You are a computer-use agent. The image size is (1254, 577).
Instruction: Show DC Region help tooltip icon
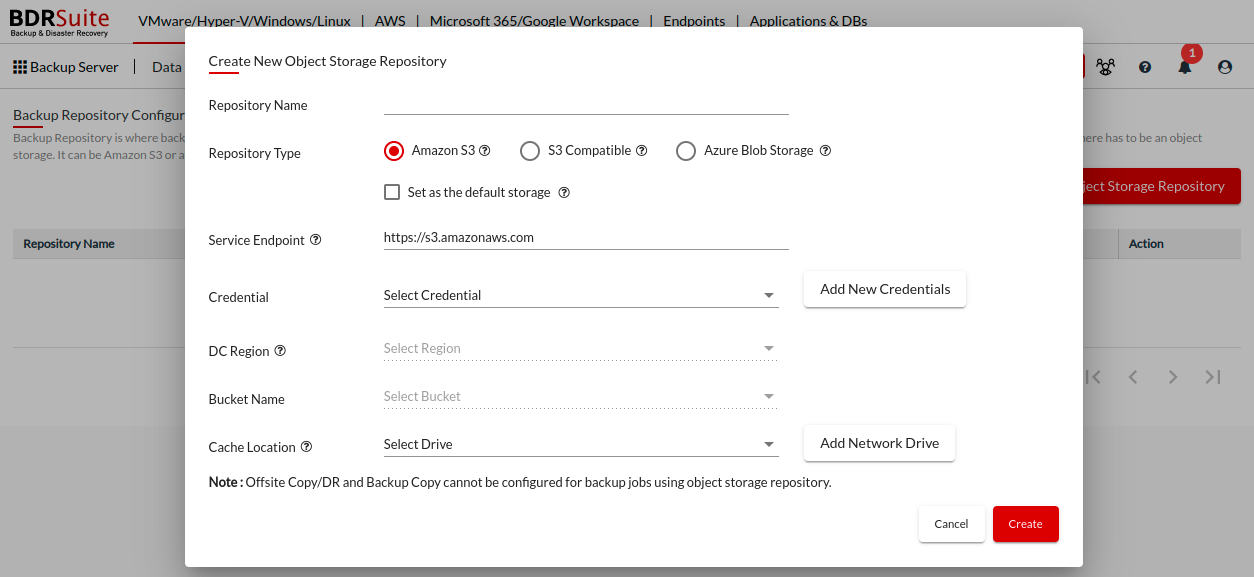280,351
